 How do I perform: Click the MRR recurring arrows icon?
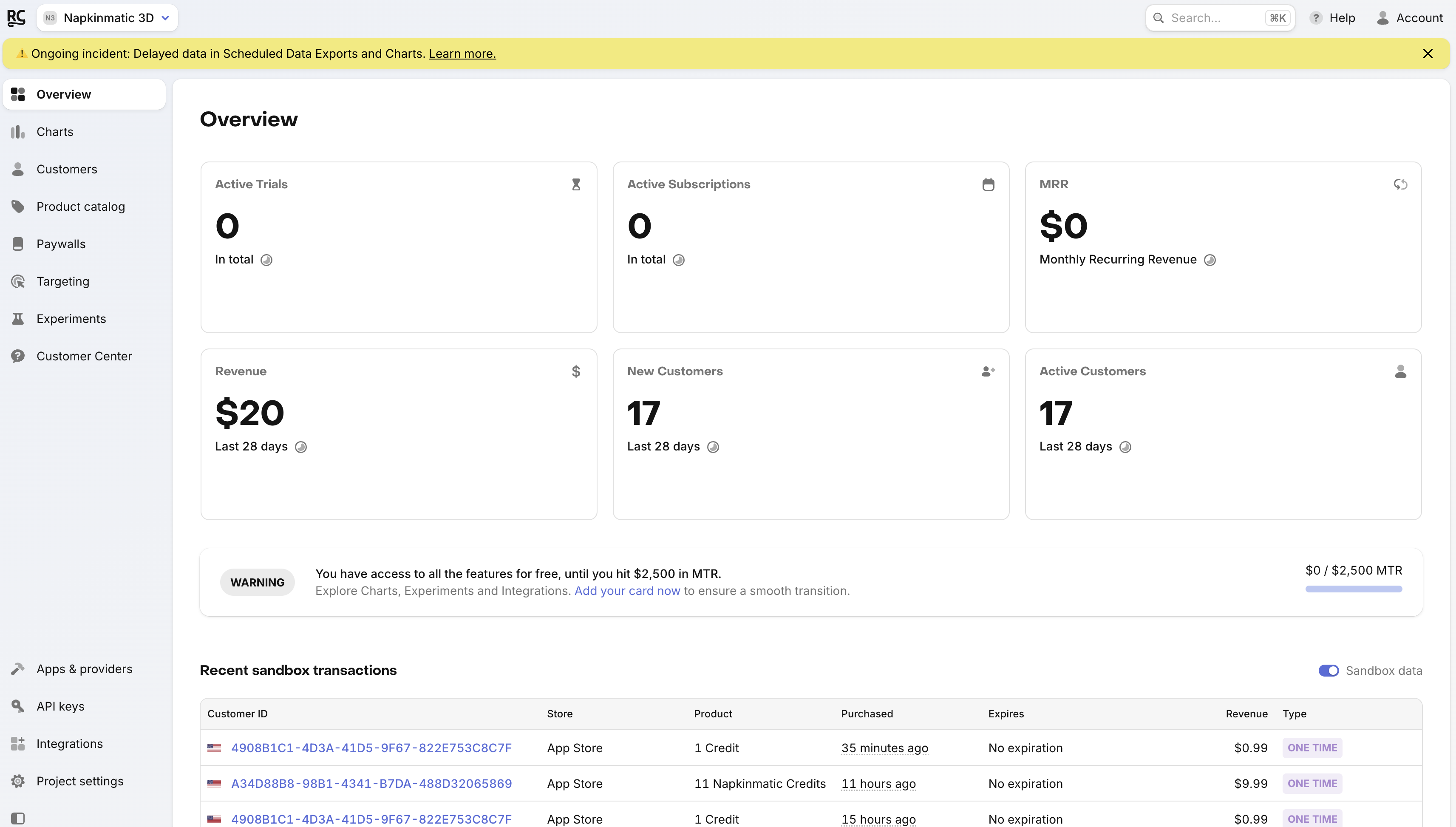1400,184
